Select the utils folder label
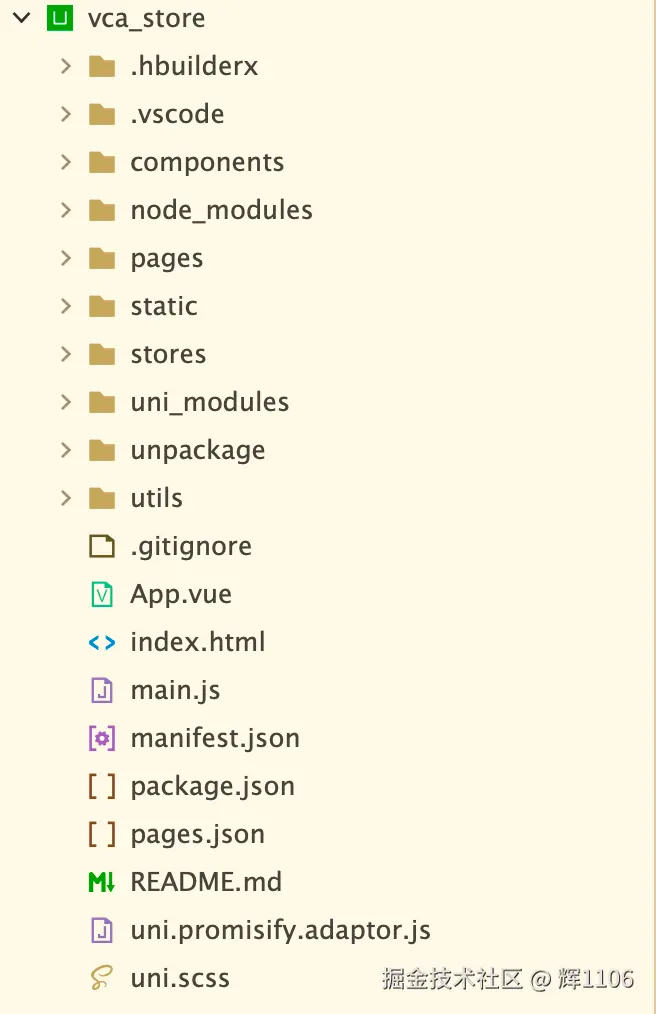The image size is (656, 1014). click(156, 498)
